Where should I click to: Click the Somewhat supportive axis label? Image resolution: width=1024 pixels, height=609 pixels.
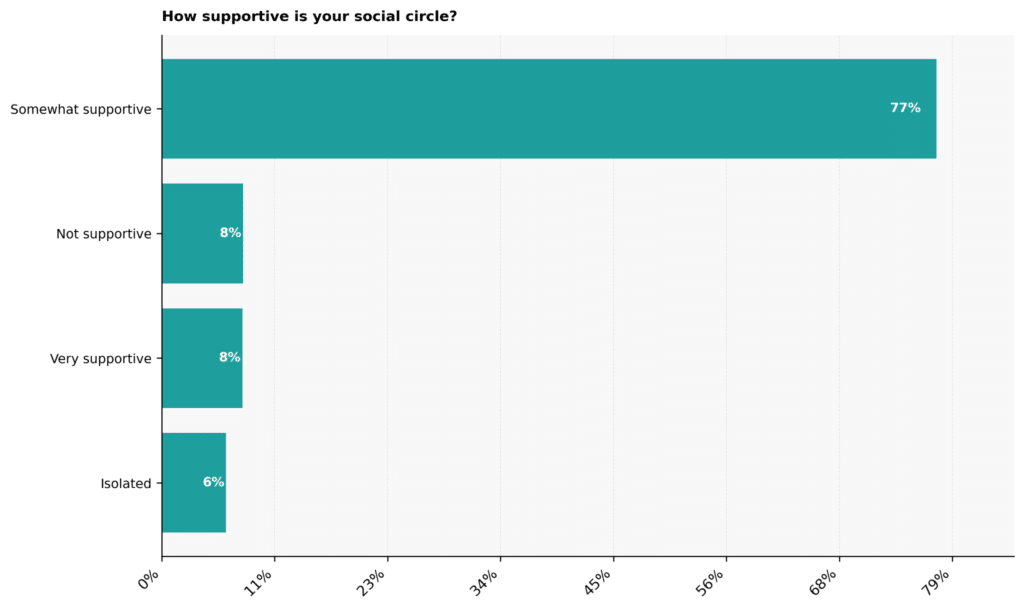[x=81, y=110]
